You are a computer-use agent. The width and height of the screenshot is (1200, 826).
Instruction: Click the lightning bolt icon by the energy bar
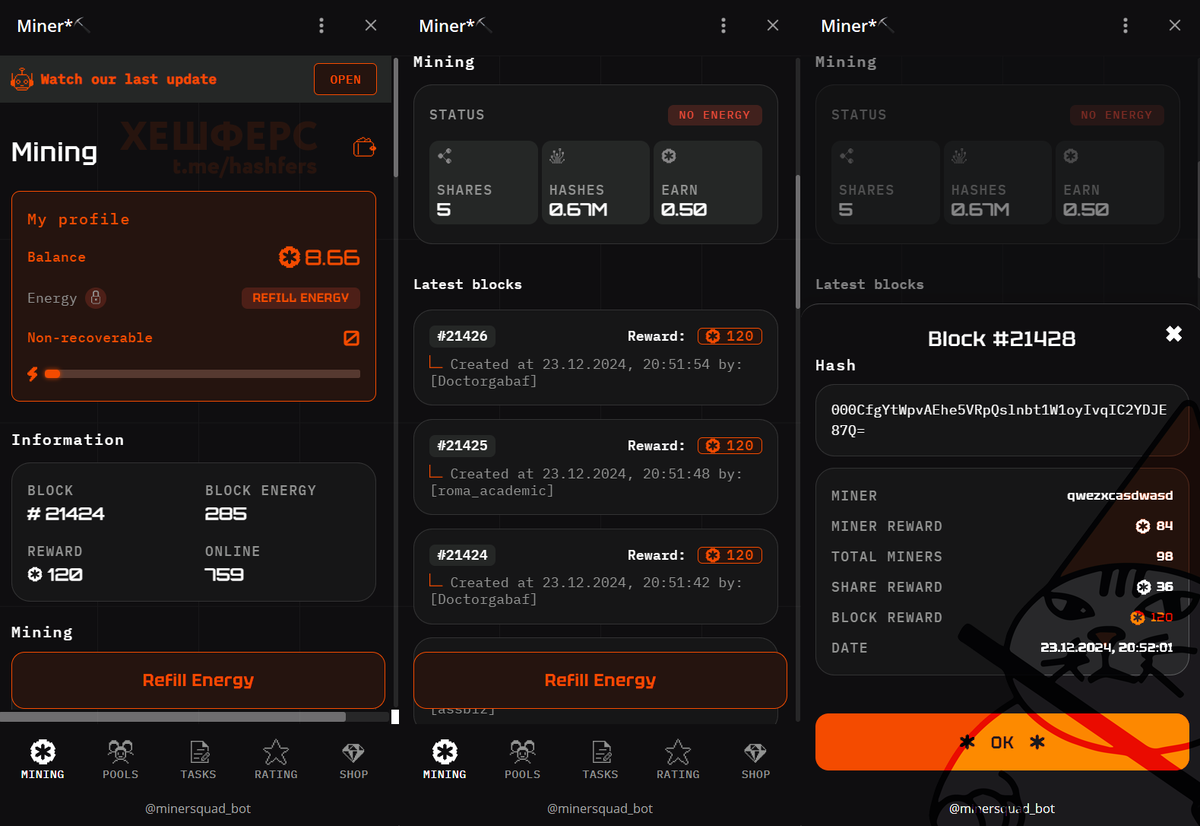[x=32, y=374]
